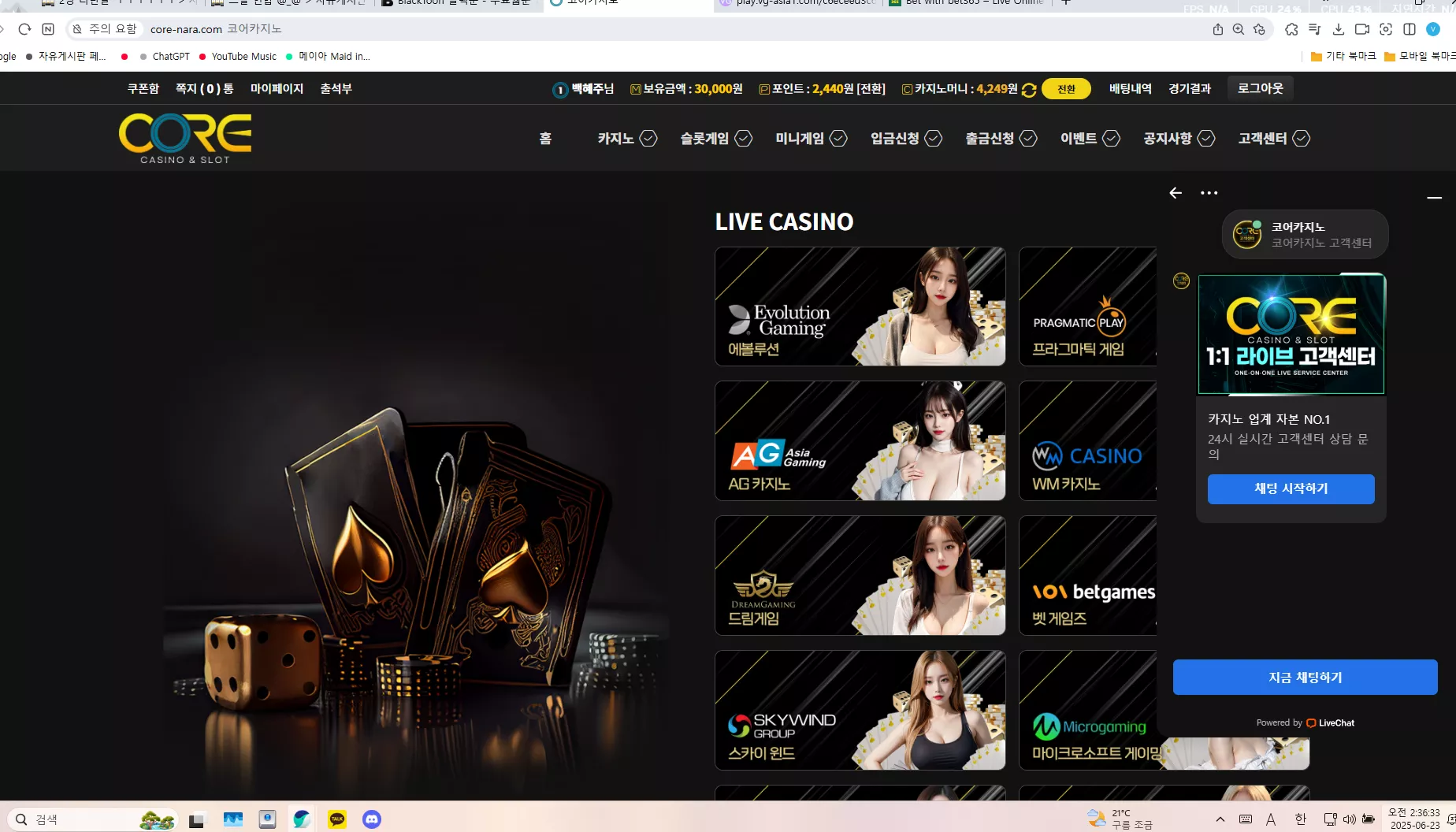1456x832 pixels.
Task: Open the DreamGaming 드림게임 card
Action: pos(860,576)
